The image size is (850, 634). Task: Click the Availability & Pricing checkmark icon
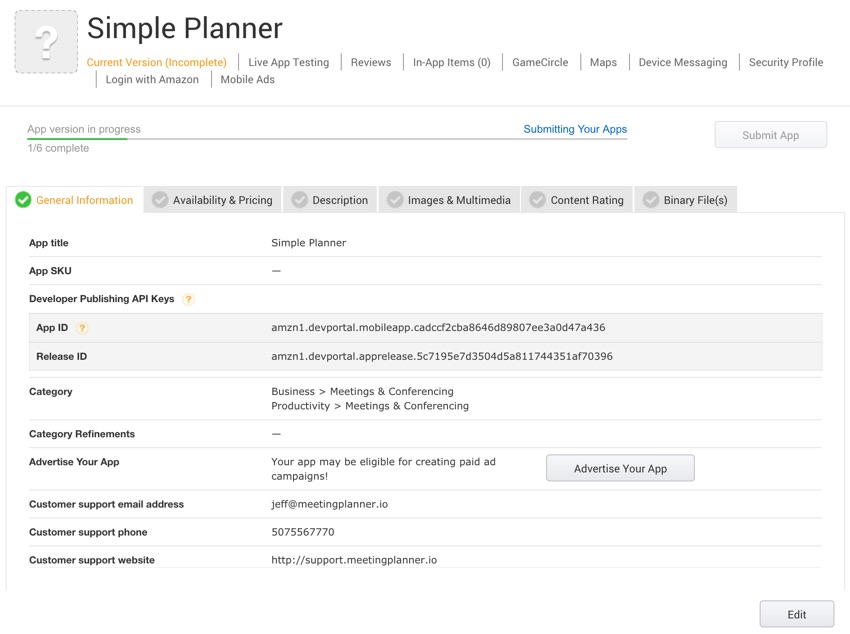pos(160,200)
